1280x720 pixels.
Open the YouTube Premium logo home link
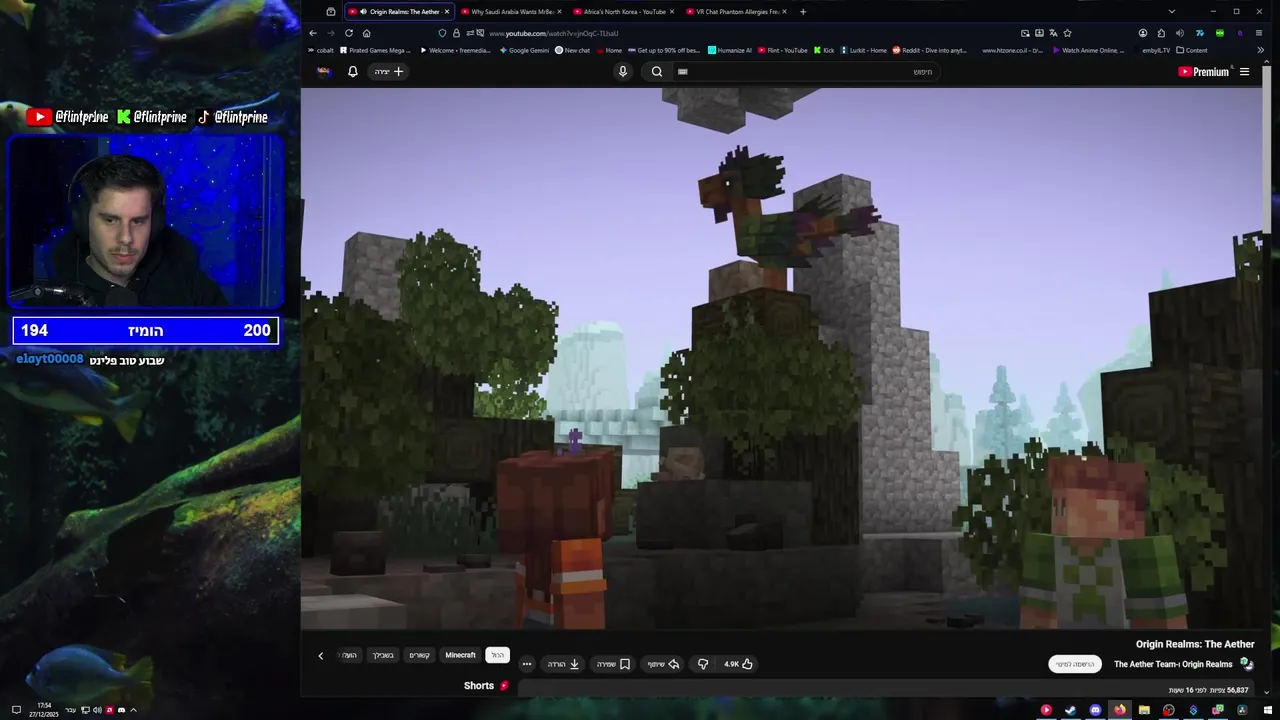(1203, 72)
